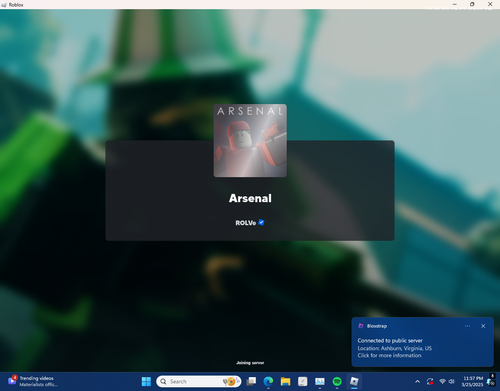Launch Microsoft Edge from the taskbar

[x=268, y=381]
